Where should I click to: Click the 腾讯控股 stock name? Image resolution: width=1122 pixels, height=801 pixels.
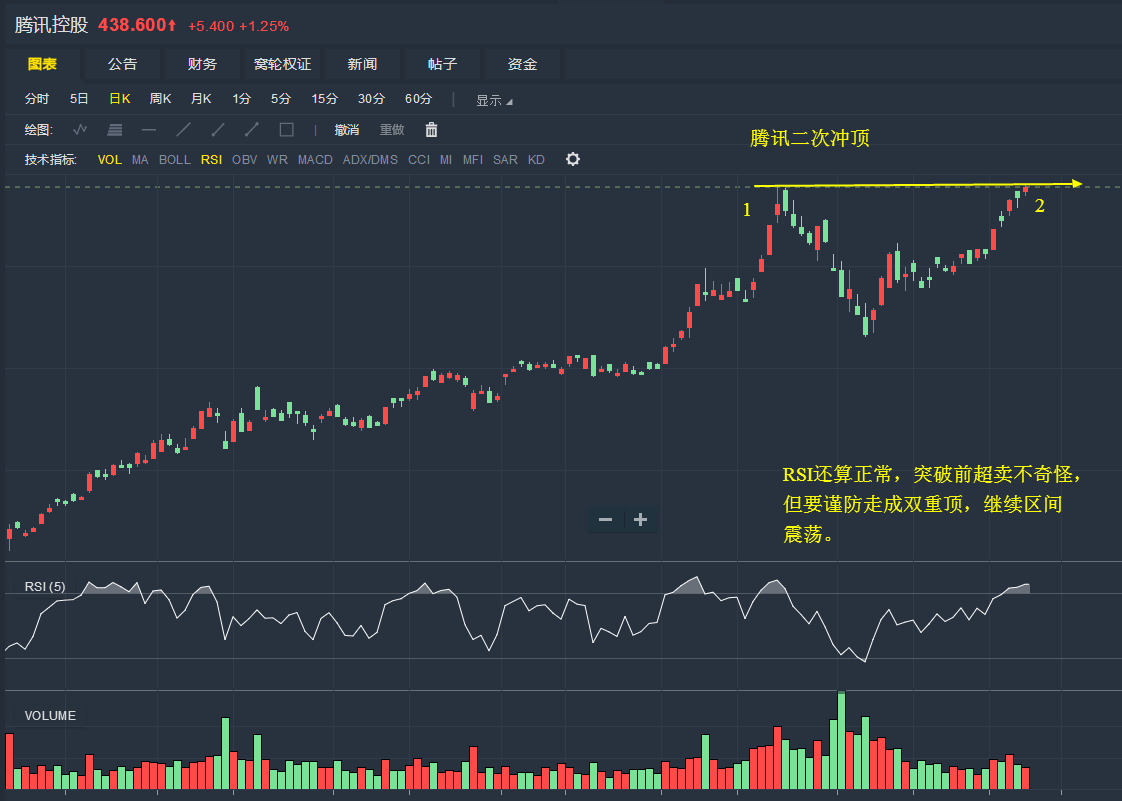[x=52, y=25]
